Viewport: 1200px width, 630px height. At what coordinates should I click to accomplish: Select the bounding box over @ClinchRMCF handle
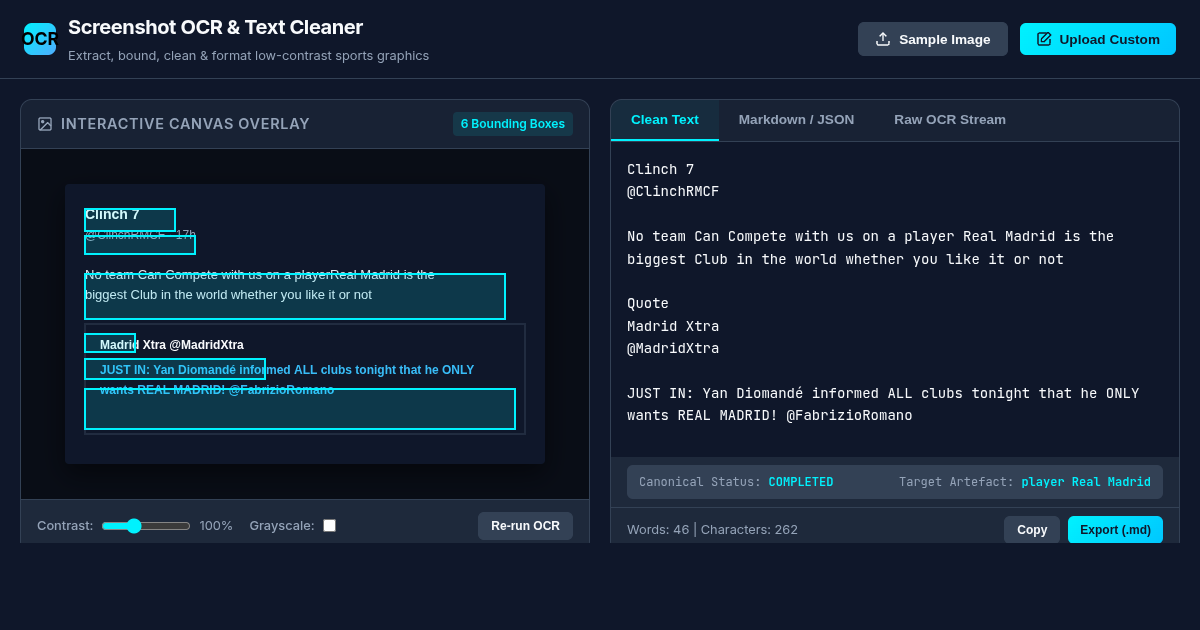tap(140, 244)
